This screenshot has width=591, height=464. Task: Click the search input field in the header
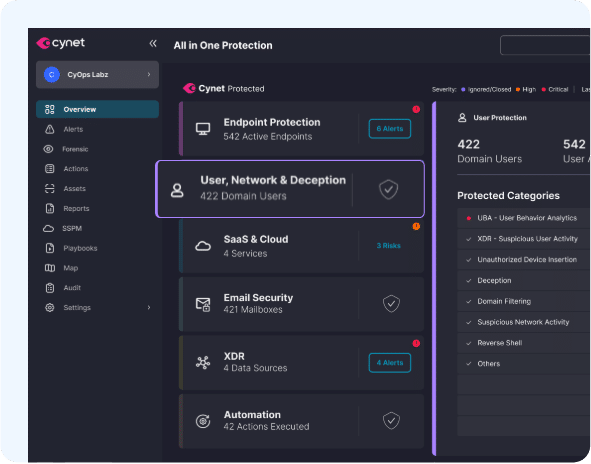[545, 45]
